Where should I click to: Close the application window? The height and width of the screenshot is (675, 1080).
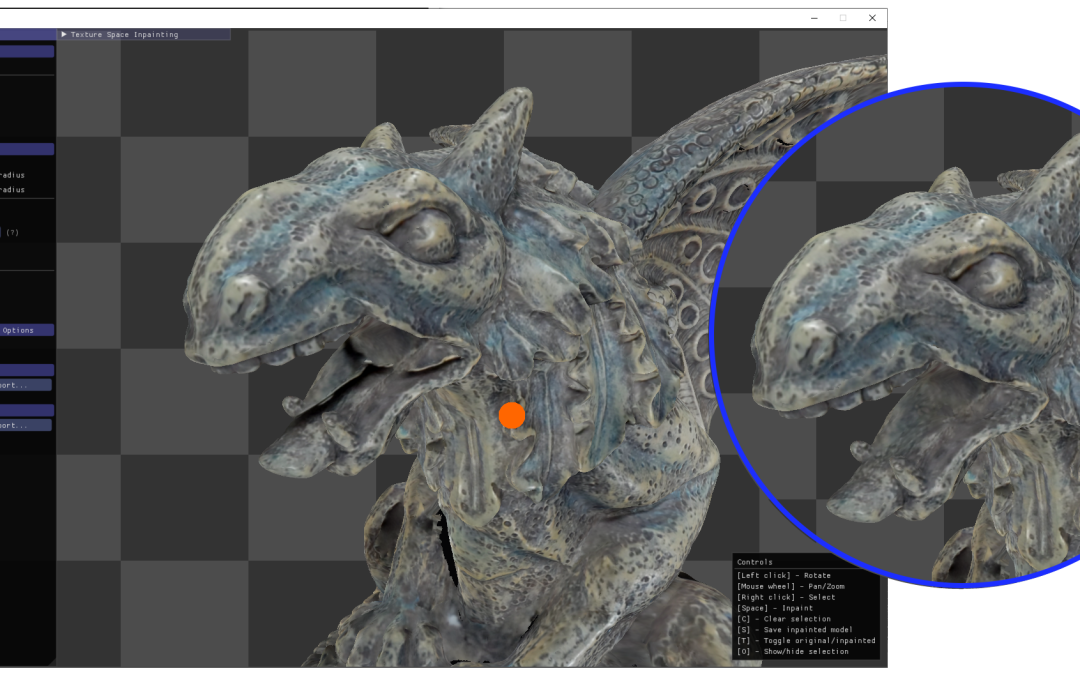tap(872, 18)
